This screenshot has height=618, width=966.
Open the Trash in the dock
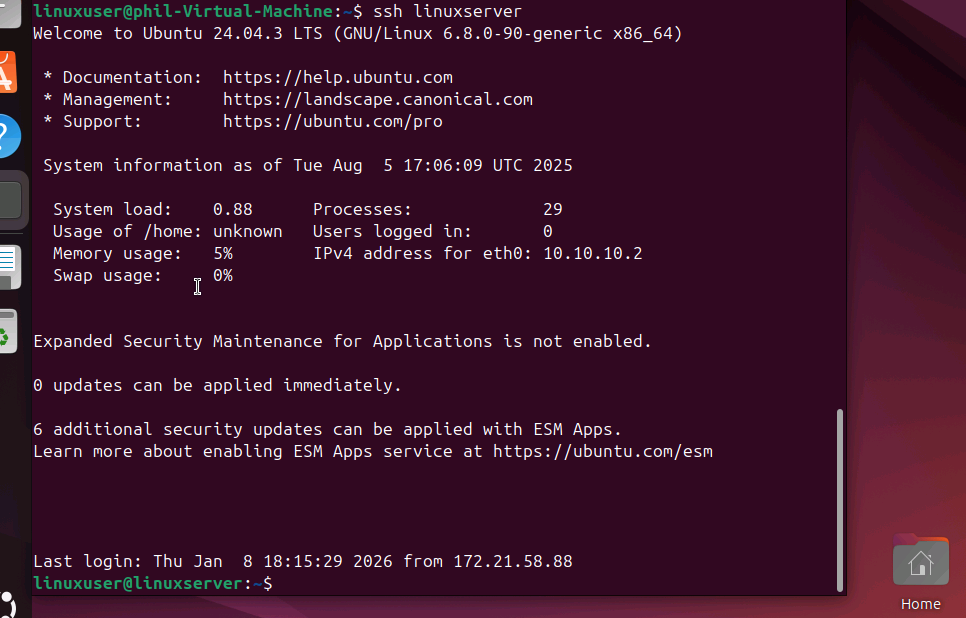pyautogui.click(x=8, y=333)
